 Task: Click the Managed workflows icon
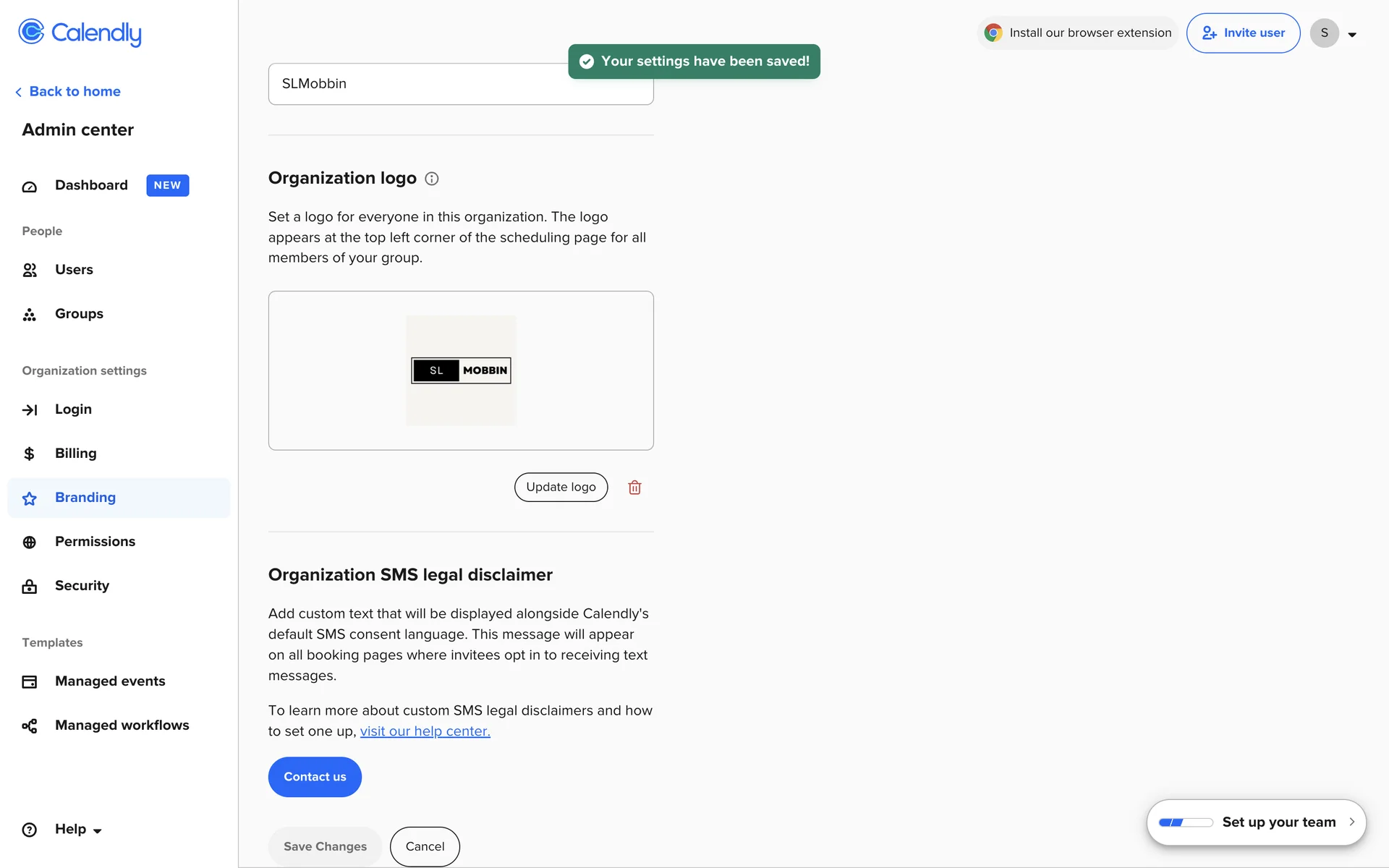pos(30,726)
